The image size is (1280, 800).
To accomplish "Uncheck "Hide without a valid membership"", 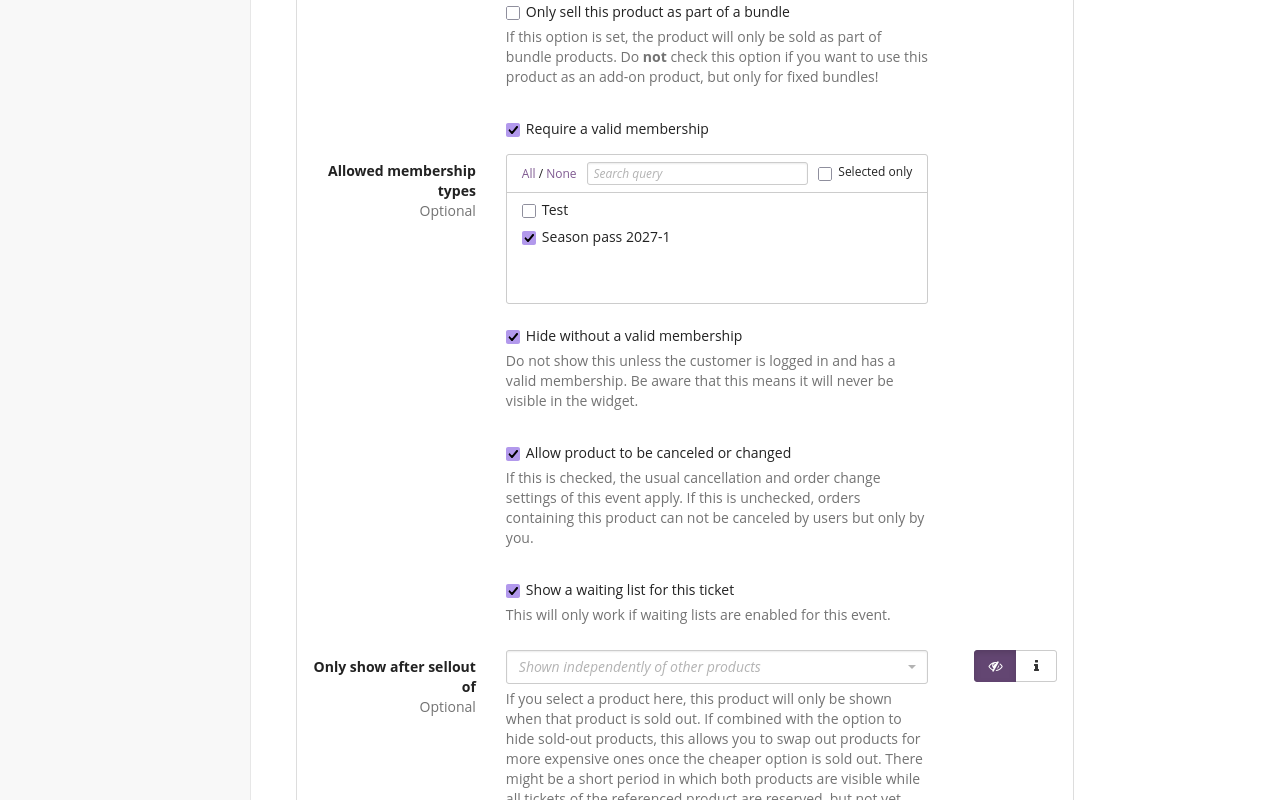I will point(513,337).
